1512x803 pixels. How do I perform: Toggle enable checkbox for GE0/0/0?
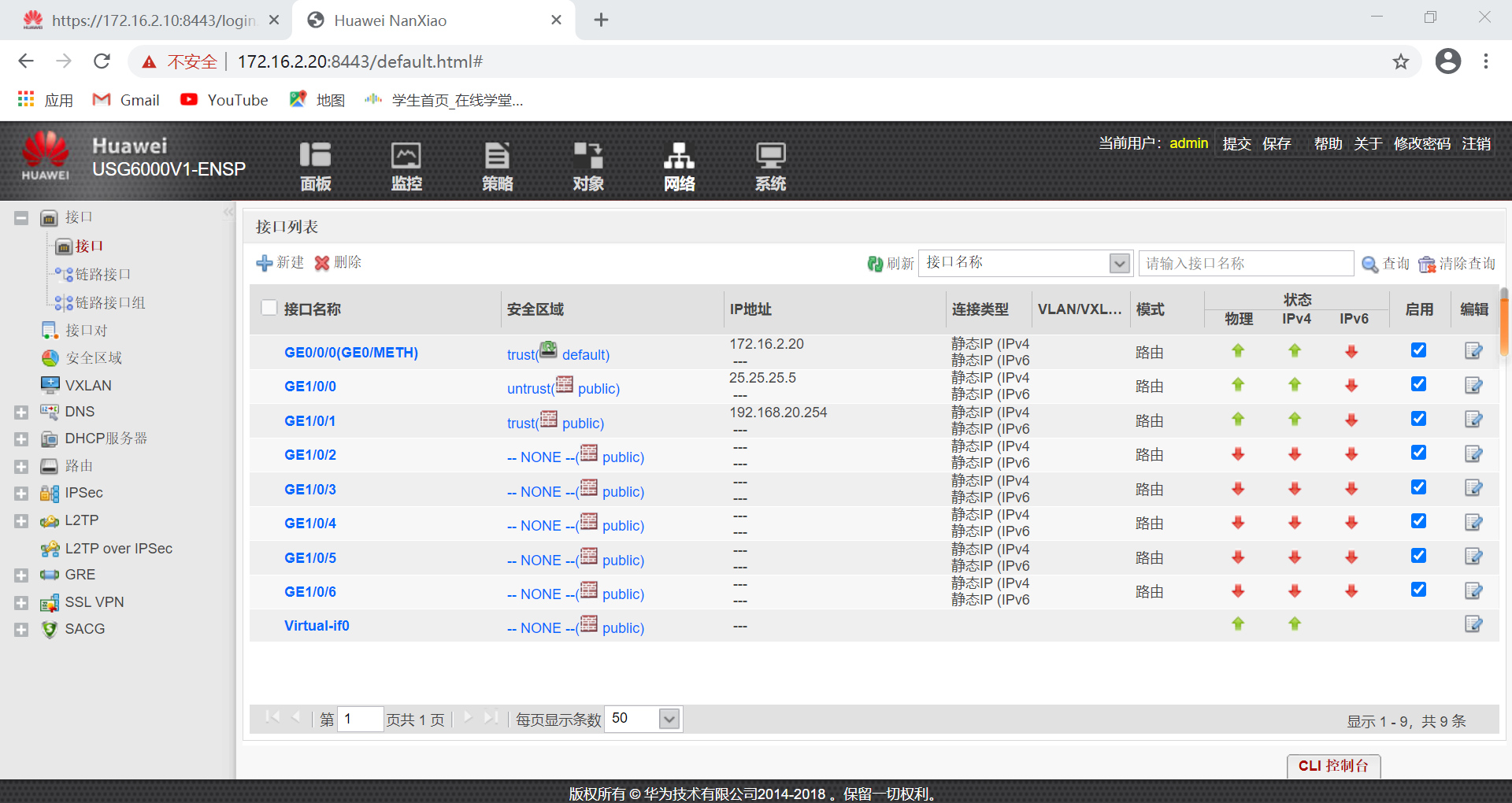point(1418,350)
